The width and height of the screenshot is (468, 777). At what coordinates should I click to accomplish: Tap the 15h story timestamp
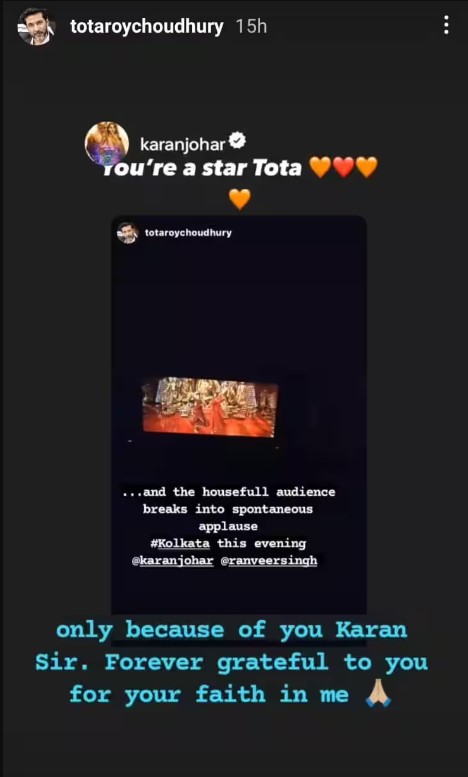[251, 27]
